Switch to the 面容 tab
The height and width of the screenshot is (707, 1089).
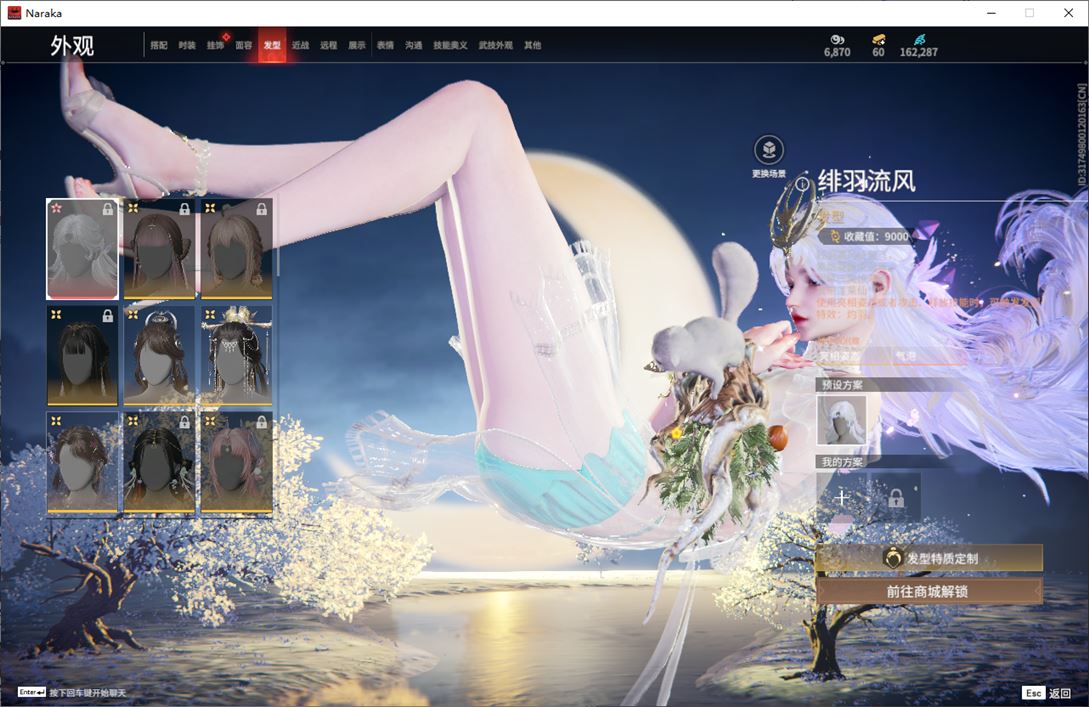(x=244, y=45)
